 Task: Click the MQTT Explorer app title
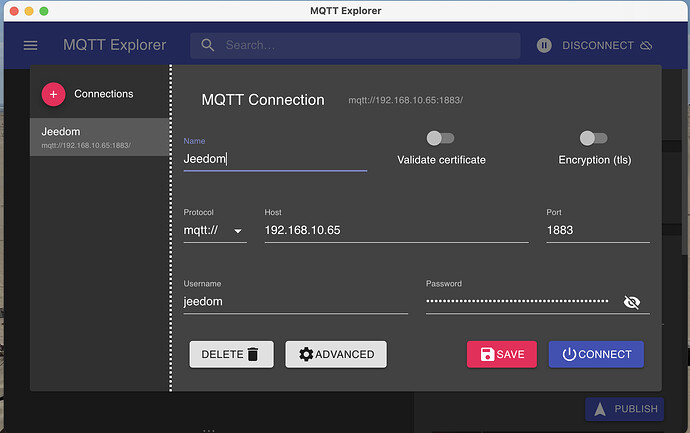click(114, 45)
